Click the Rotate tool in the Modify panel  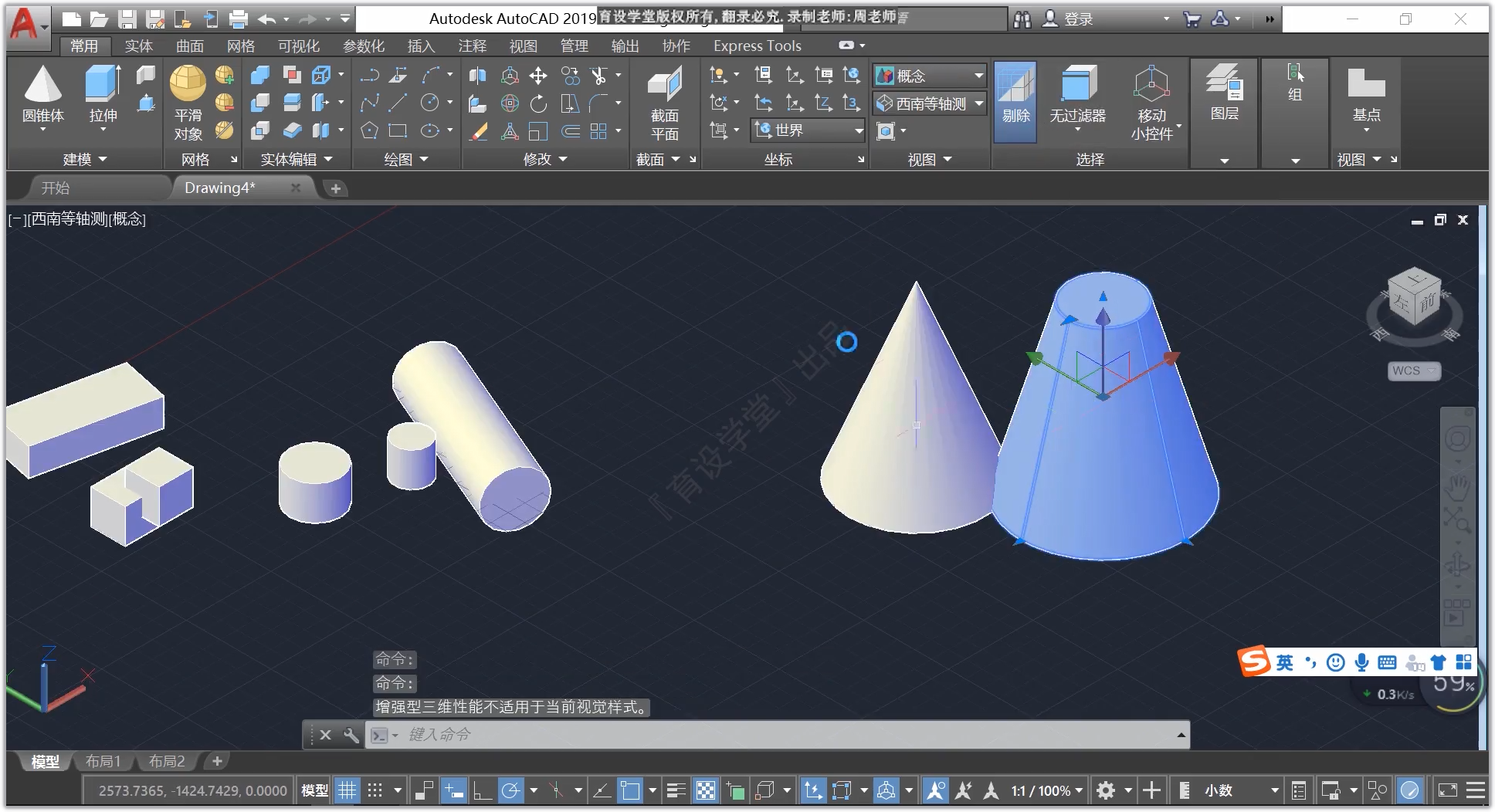(538, 103)
